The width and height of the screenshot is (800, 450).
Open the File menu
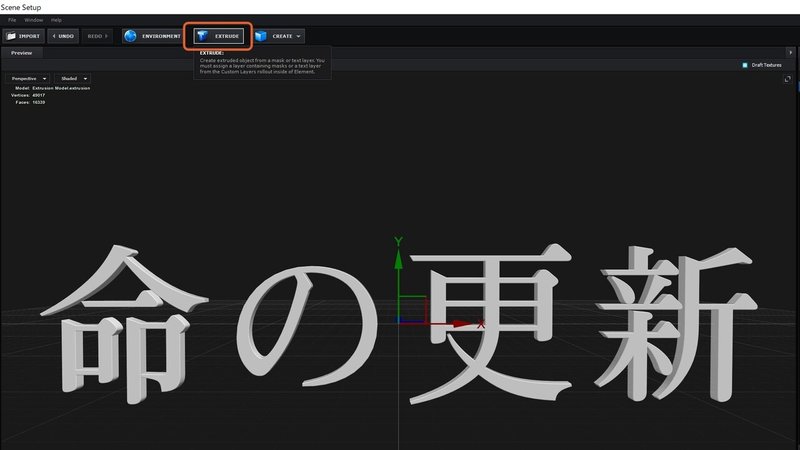click(12, 20)
